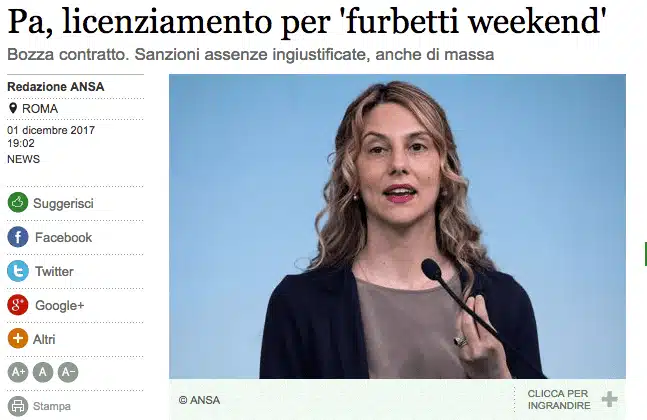Screen dimensions: 647x420
Task: Click the blue Twitter bird icon
Action: [x=18, y=271]
